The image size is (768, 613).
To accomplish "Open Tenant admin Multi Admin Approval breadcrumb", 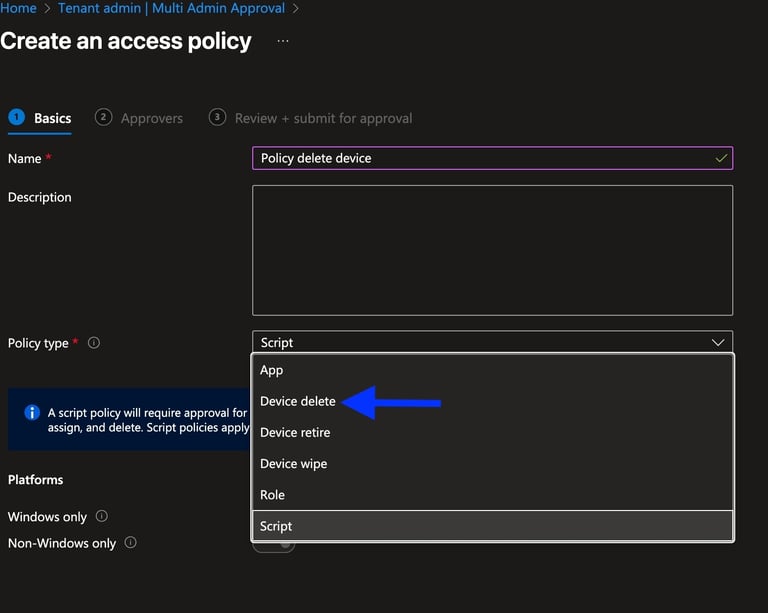I will click(171, 8).
